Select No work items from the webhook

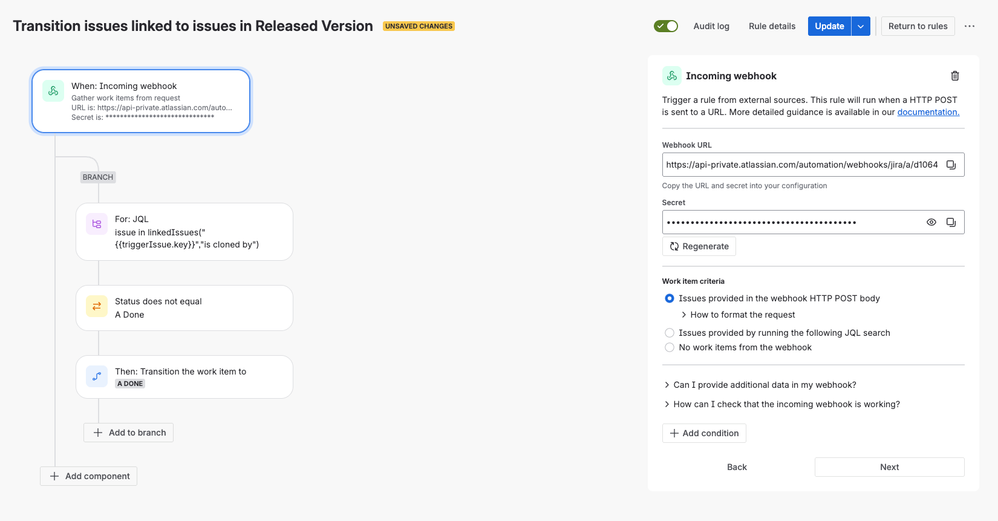[x=669, y=347]
